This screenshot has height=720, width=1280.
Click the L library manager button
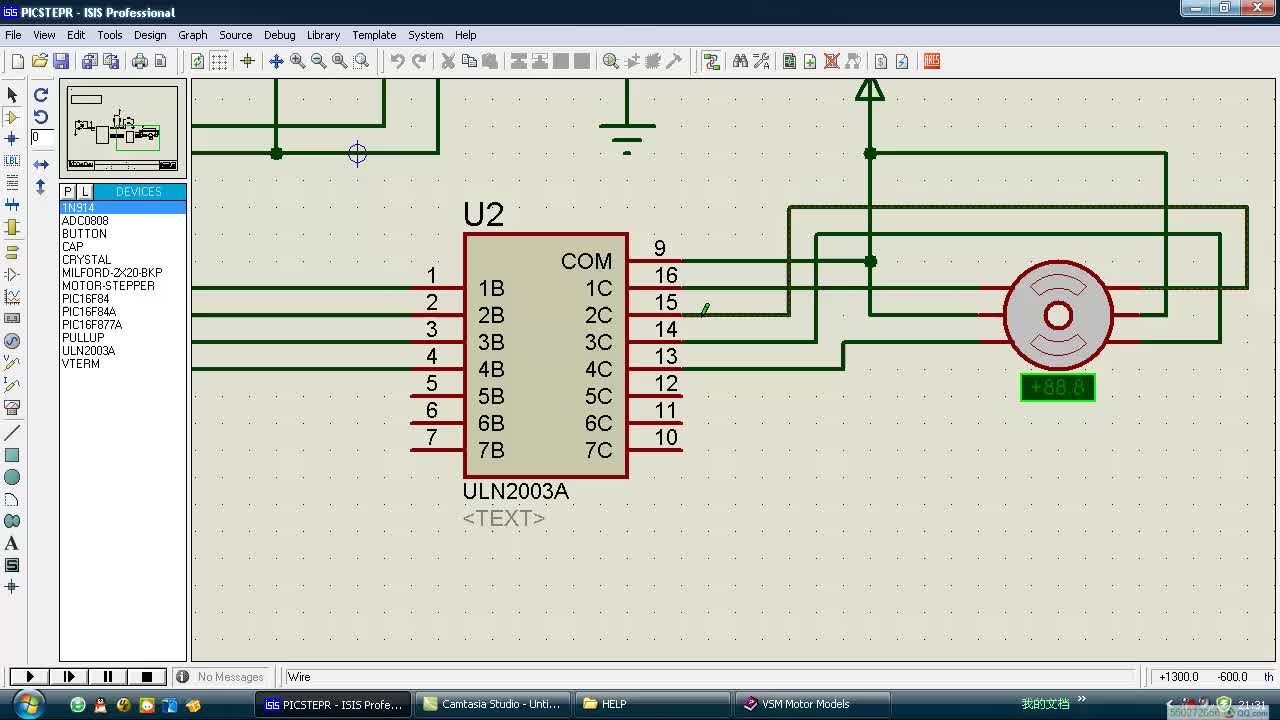(85, 192)
